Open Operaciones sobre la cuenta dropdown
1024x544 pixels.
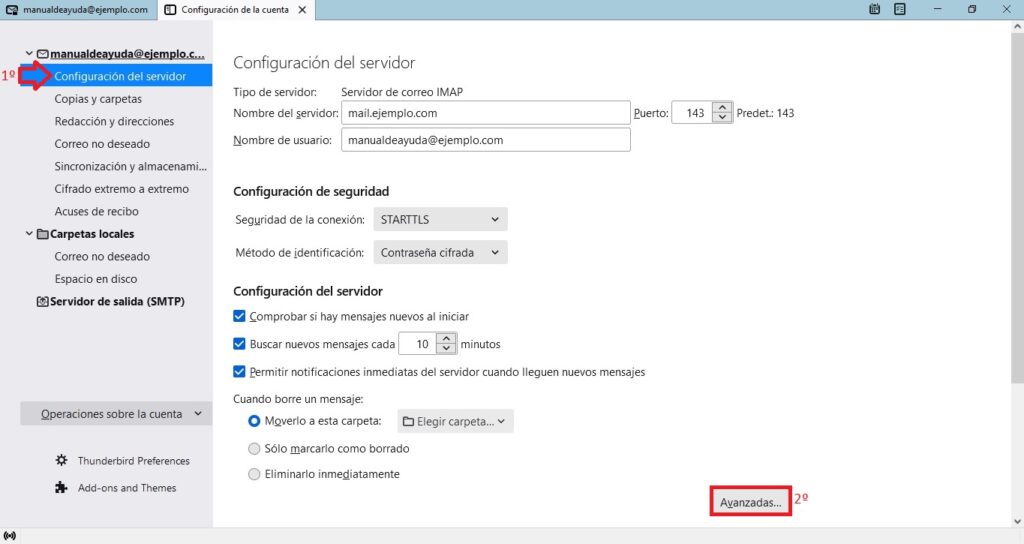(x=116, y=414)
